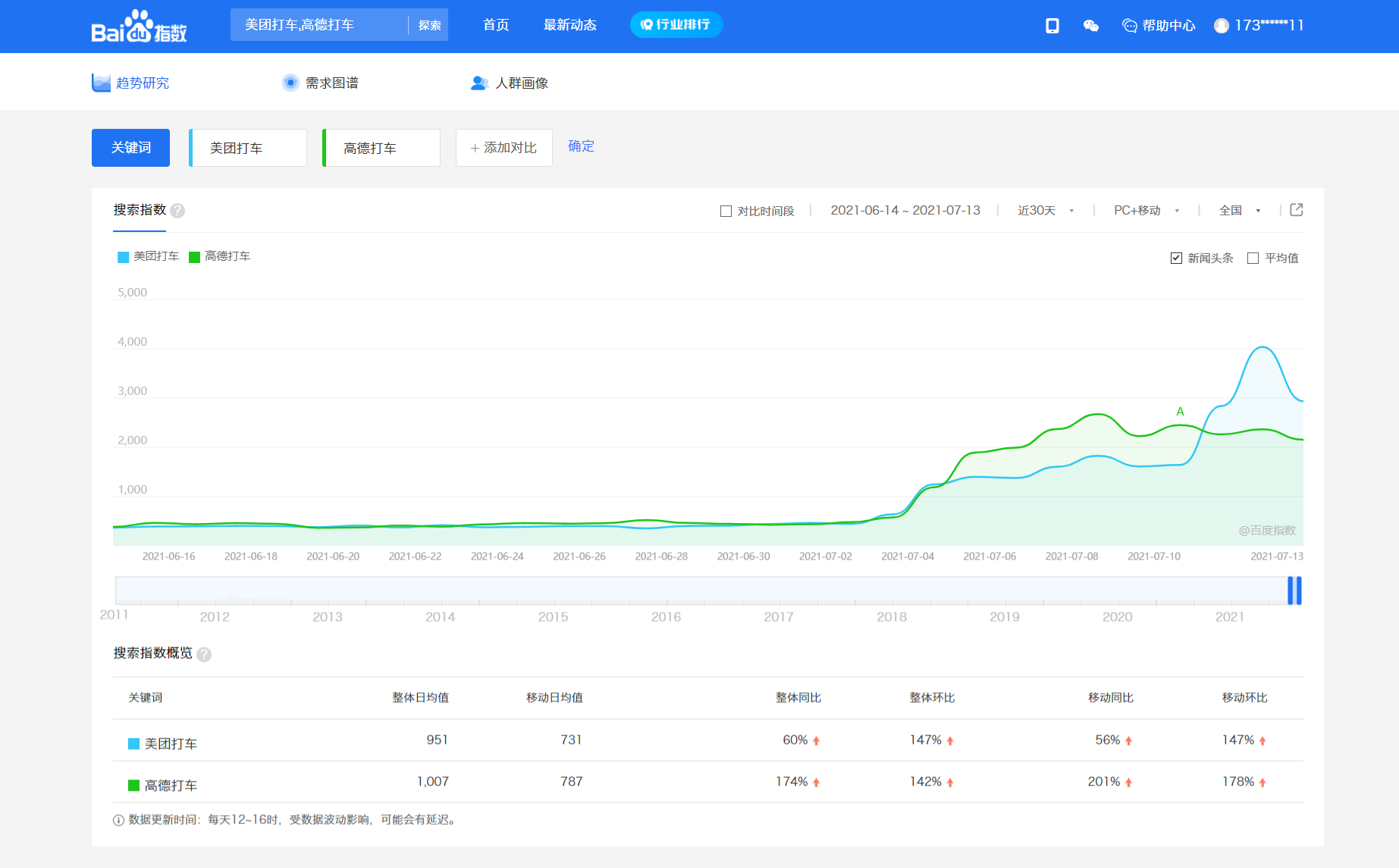
Task: Click the 探索 search button
Action: coord(429,25)
